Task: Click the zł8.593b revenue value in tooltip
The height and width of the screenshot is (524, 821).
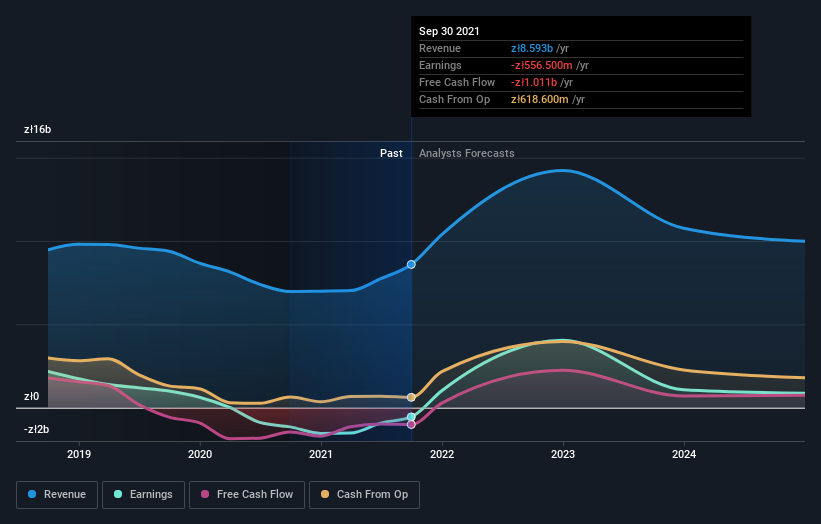Action: (532, 48)
